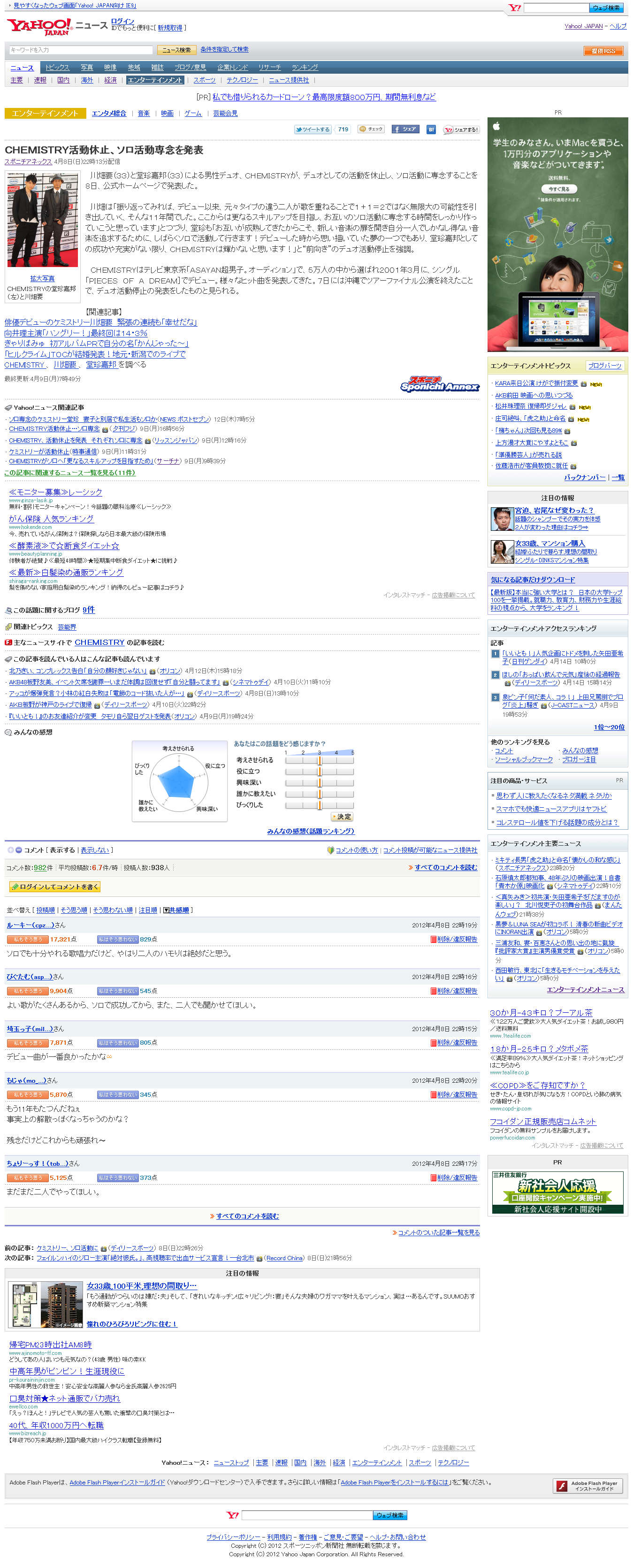Click the Hatena B! bookmark icon
633x1568 pixels.
pyautogui.click(x=431, y=130)
